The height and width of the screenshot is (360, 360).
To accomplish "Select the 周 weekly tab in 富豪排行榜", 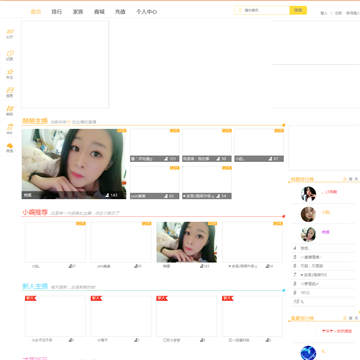I will point(350,318).
